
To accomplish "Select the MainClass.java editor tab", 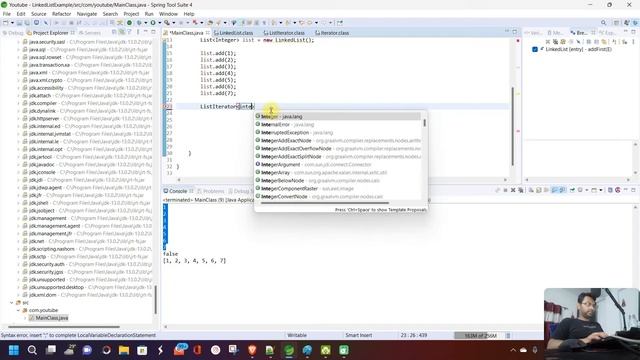I will pos(186,33).
